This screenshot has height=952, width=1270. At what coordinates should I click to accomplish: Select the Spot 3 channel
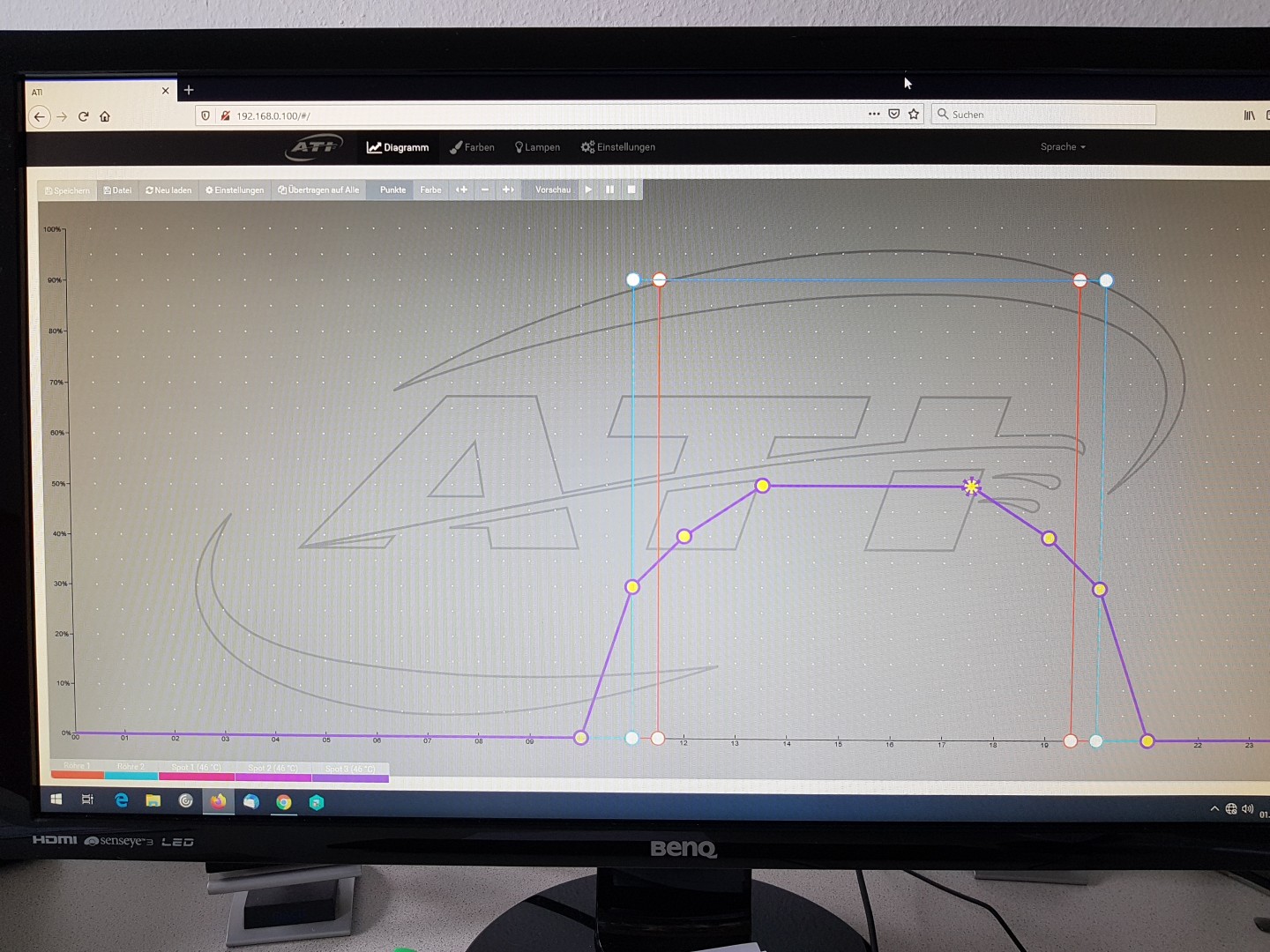click(350, 773)
